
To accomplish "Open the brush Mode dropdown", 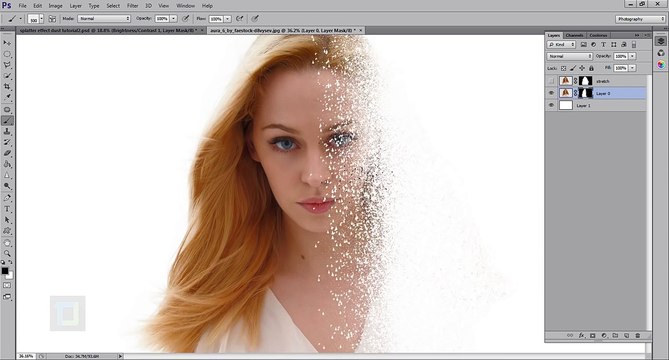I will click(104, 19).
